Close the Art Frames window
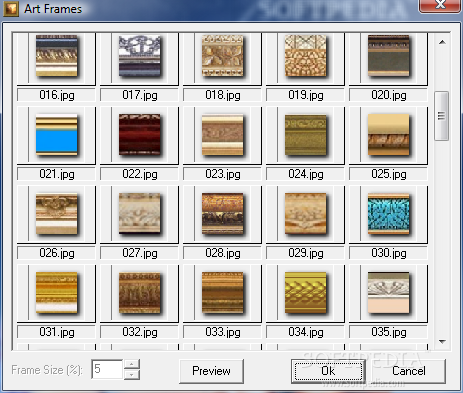463x393 pixels. pos(440,5)
